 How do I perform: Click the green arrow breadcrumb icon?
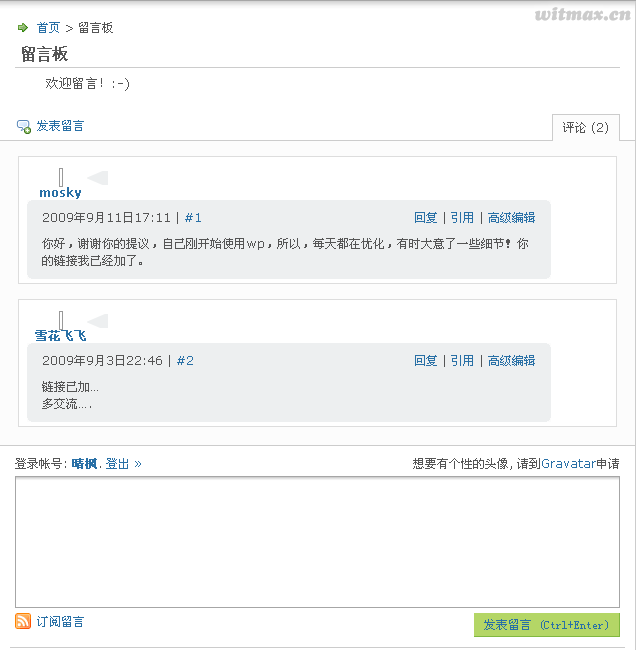tap(23, 28)
